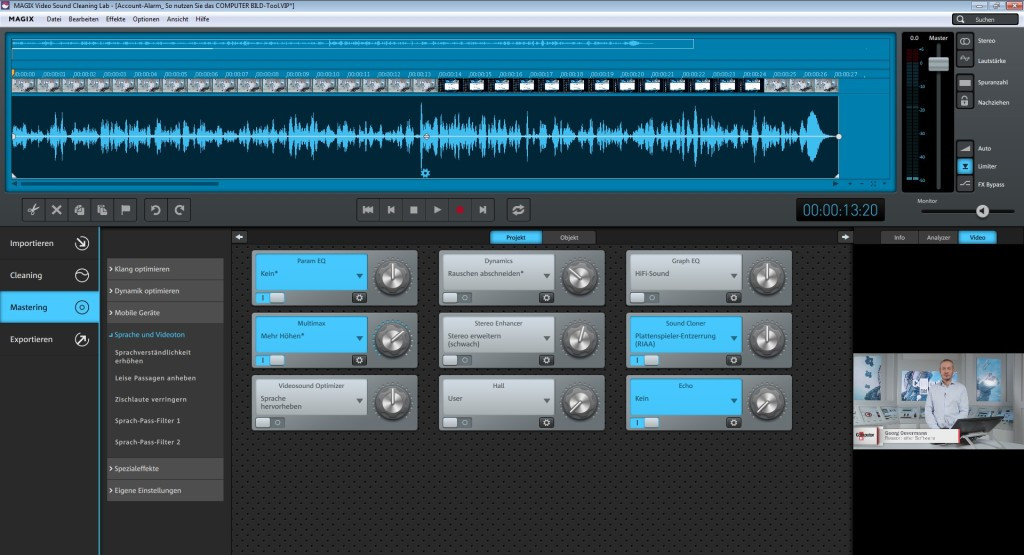Skip to previous marker

click(391, 210)
